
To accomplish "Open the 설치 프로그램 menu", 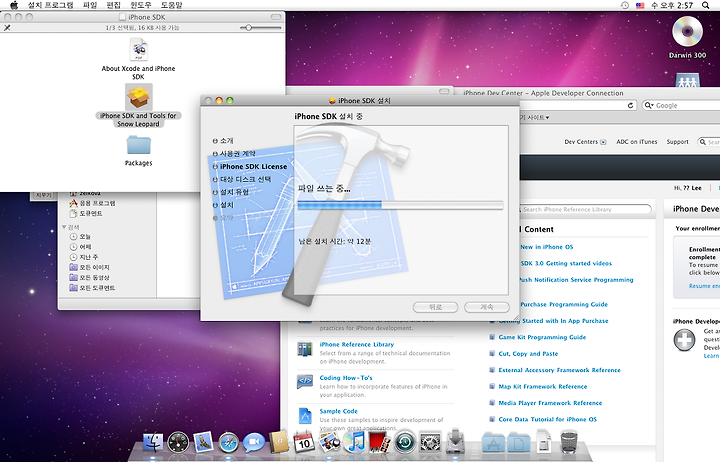I will pos(51,5).
